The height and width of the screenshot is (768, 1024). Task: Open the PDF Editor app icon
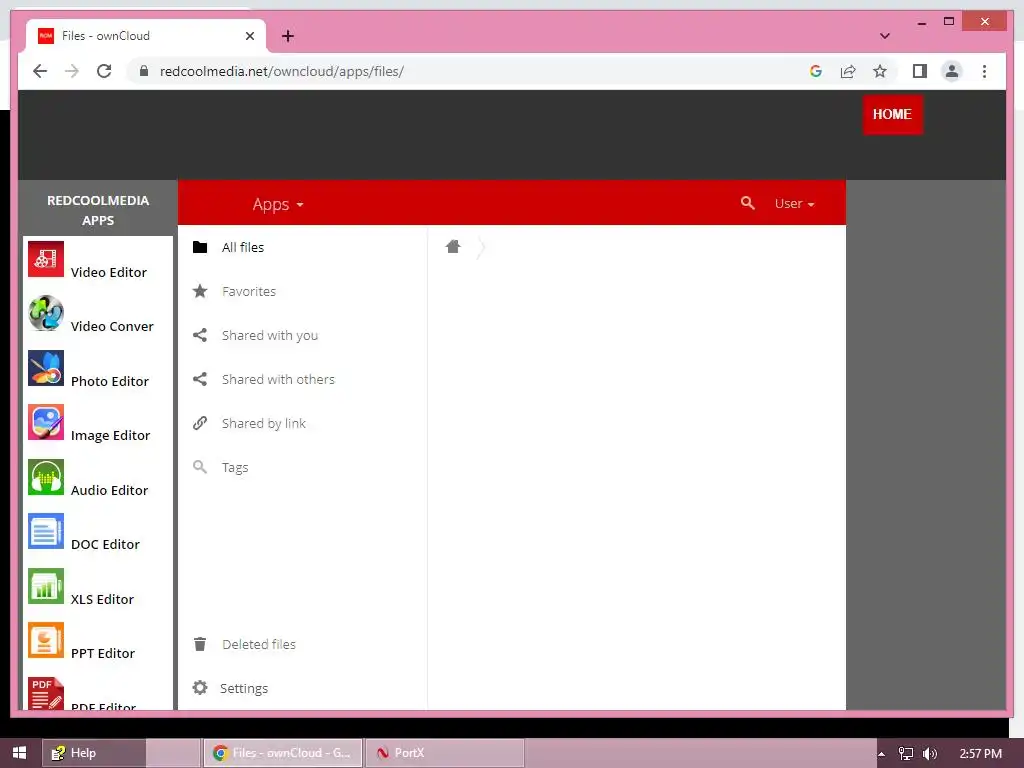pos(46,694)
